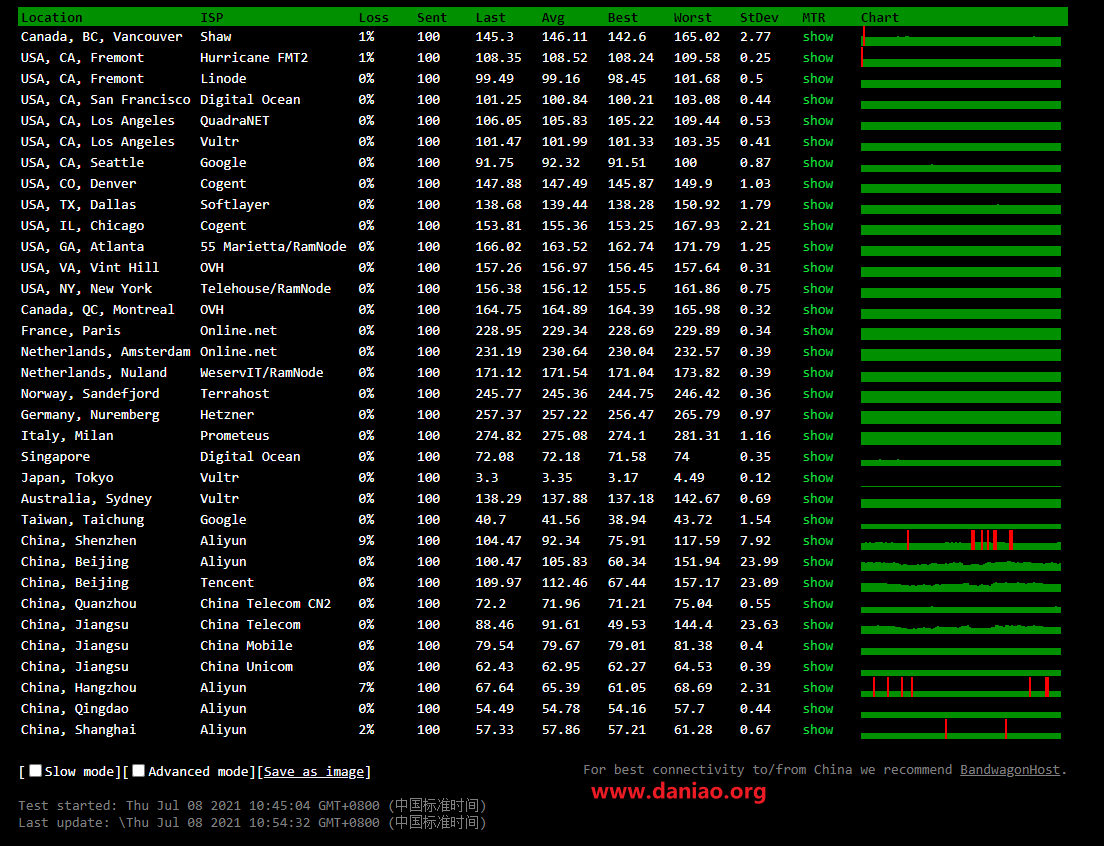Show MTR for Nuland WeservIT/RamNode
Image resolution: width=1104 pixels, height=846 pixels.
pos(817,372)
